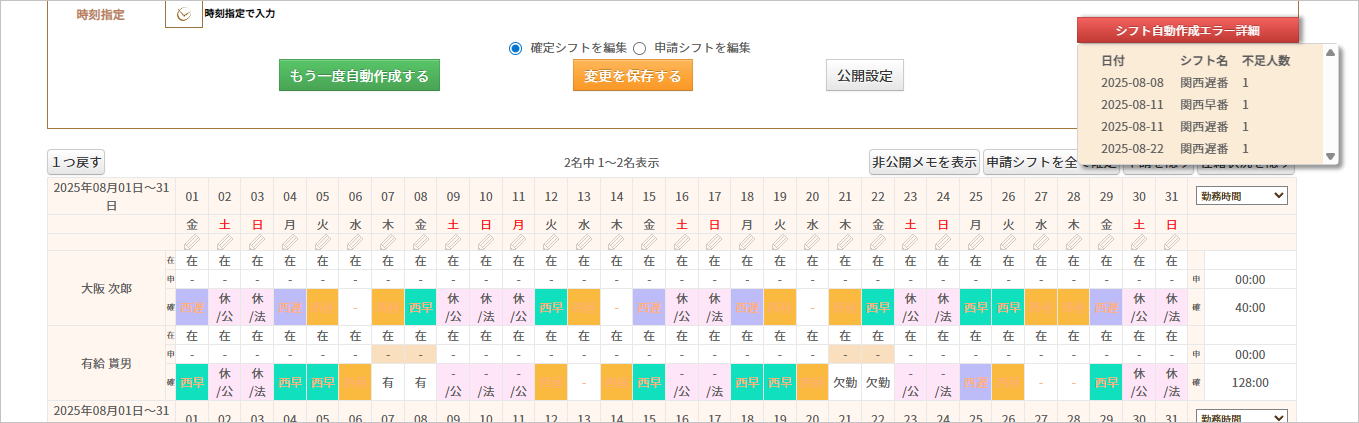Click the clock icon for time-specified input

tap(182, 14)
